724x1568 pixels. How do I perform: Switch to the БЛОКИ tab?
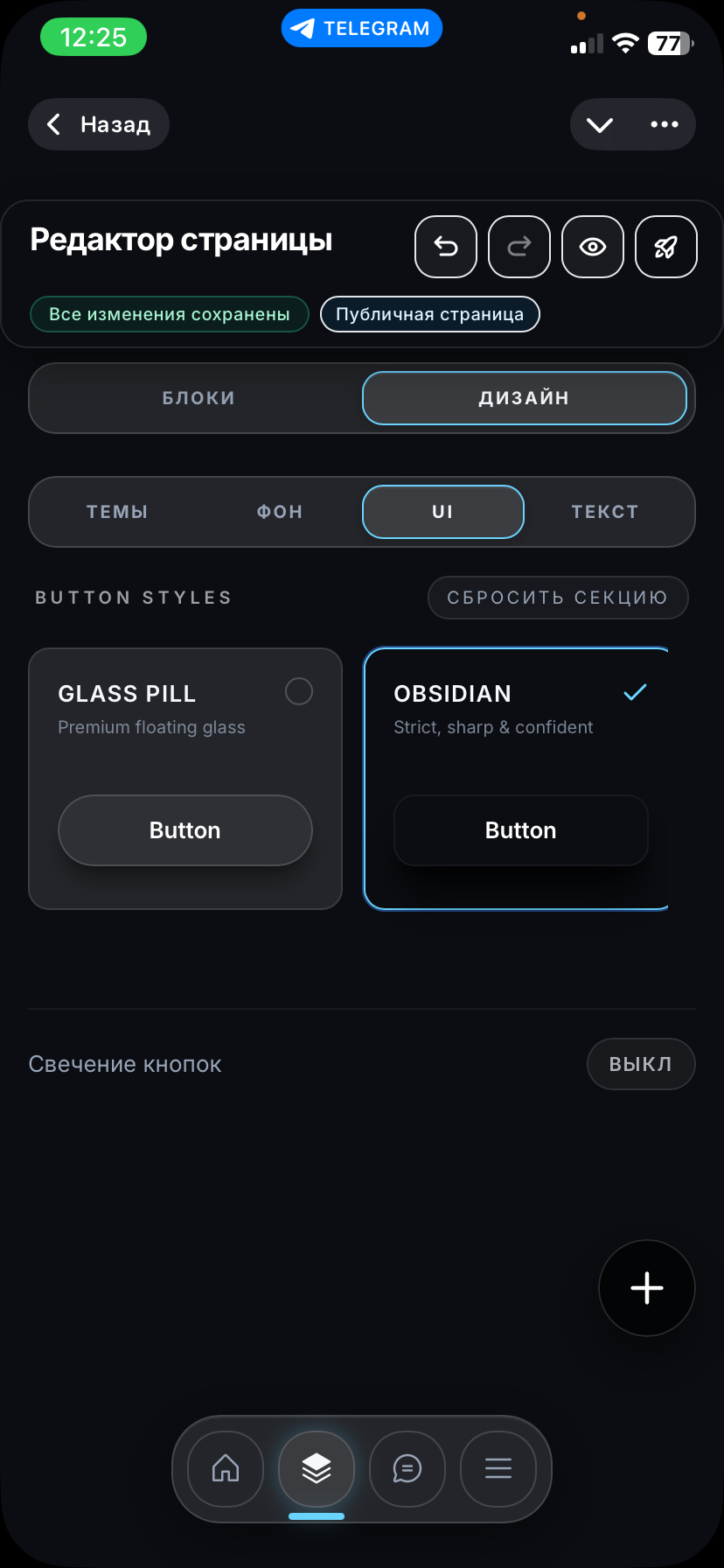pos(198,398)
